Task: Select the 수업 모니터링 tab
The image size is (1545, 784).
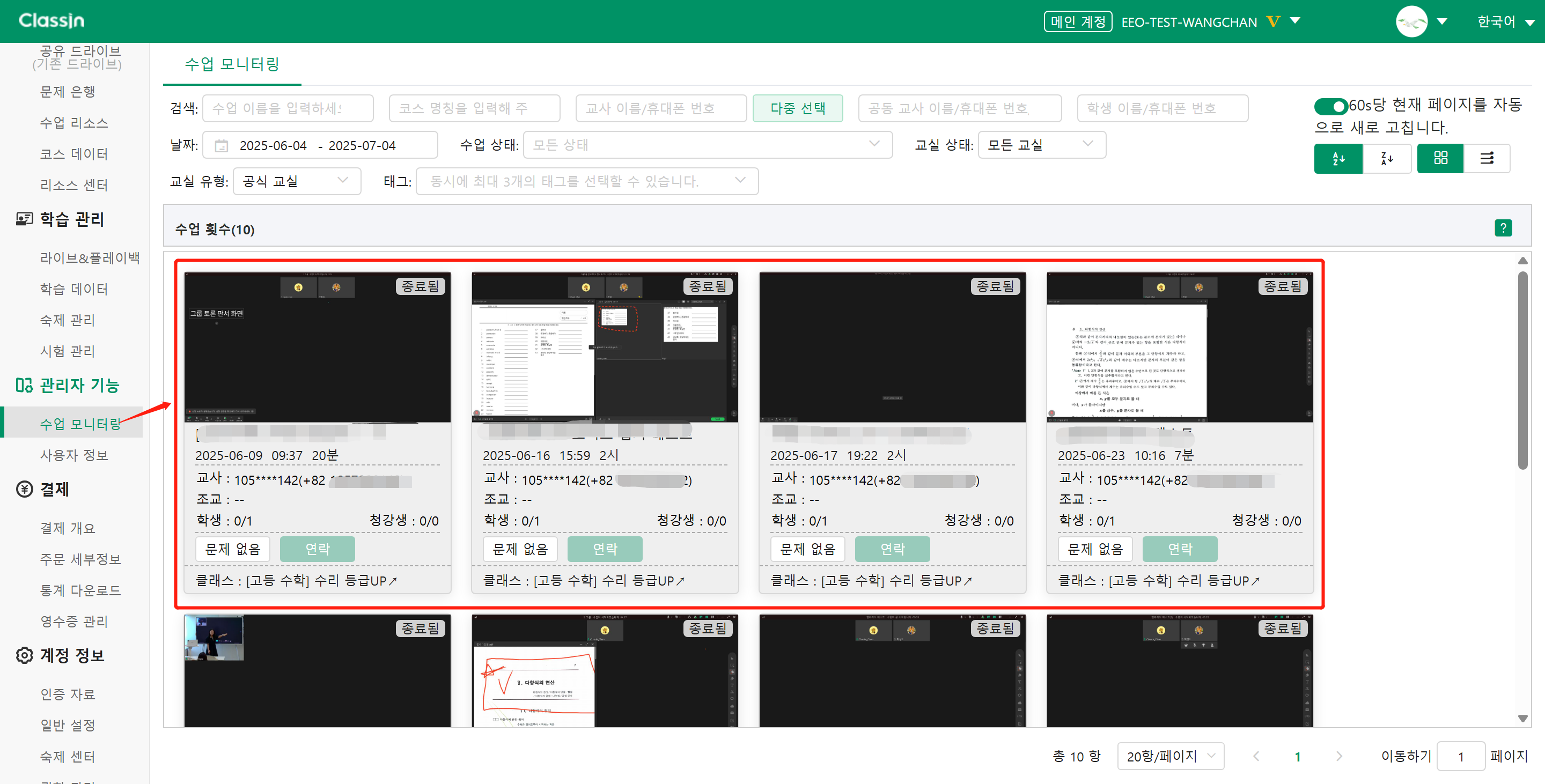Action: (232, 64)
